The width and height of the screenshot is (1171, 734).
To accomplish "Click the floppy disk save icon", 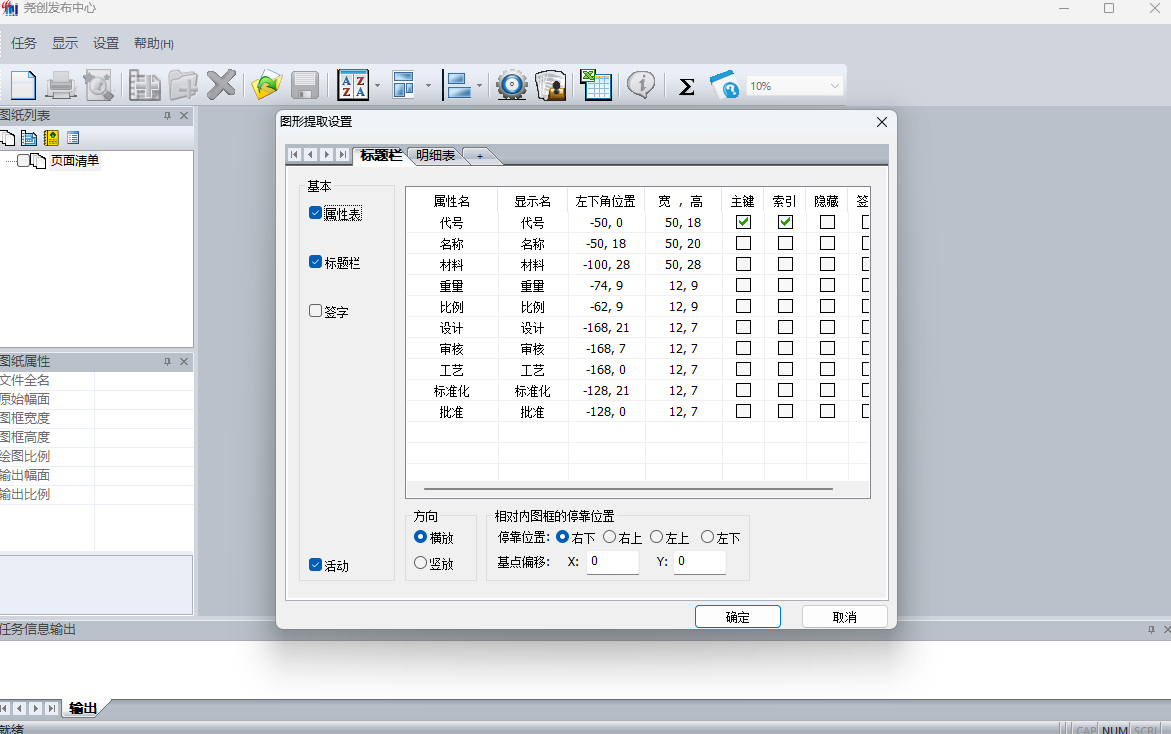I will [x=305, y=85].
